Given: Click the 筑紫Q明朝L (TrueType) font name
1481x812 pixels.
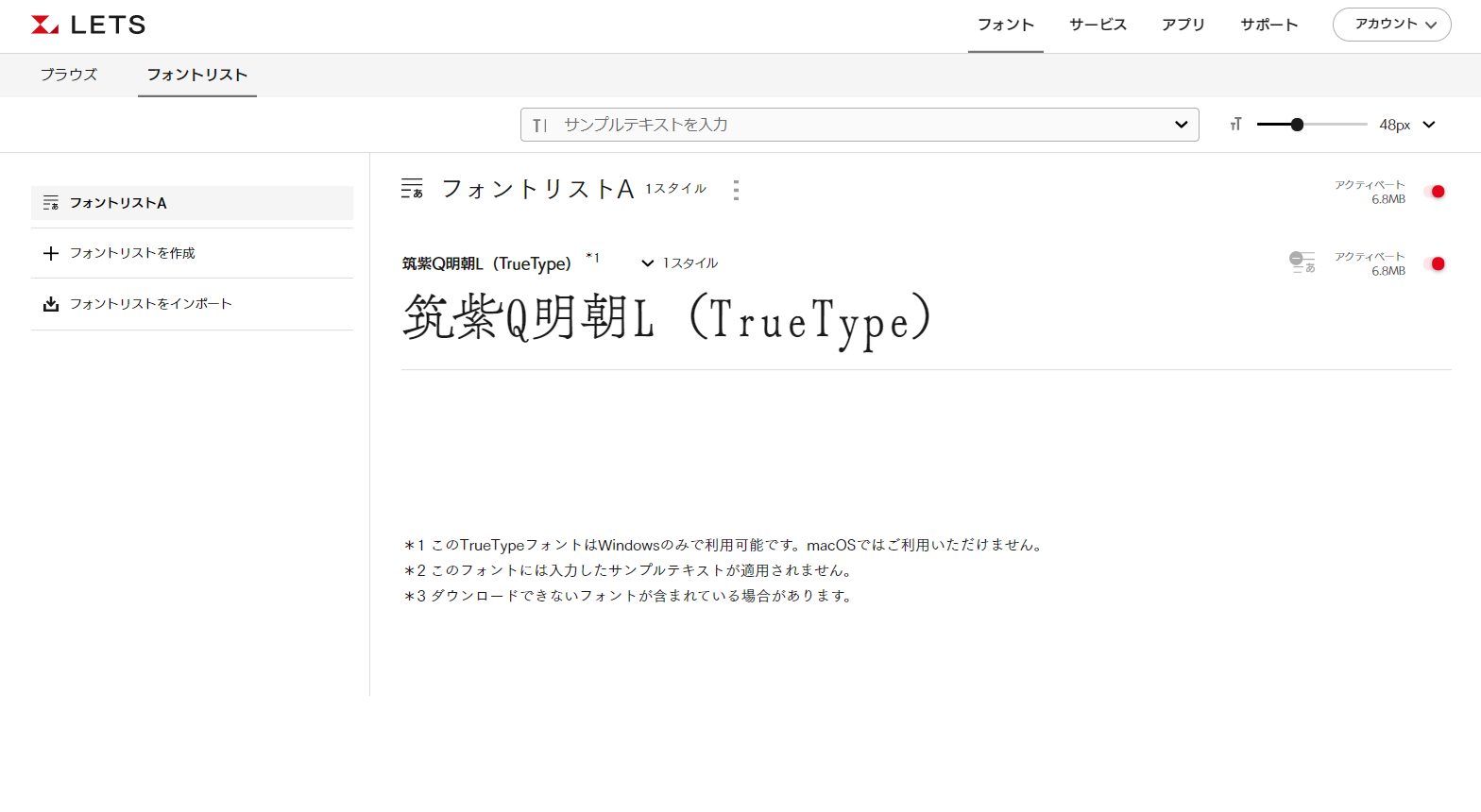Looking at the screenshot, I should click(x=486, y=263).
